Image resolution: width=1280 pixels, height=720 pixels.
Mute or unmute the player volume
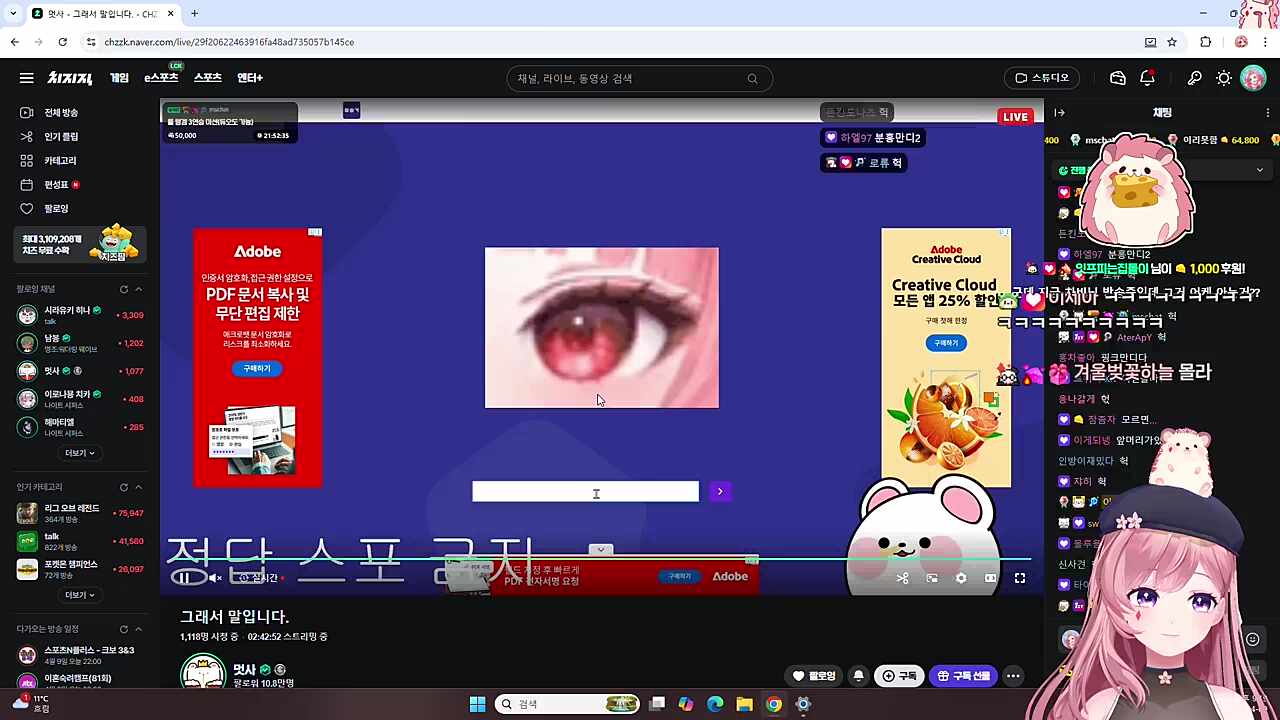(214, 578)
